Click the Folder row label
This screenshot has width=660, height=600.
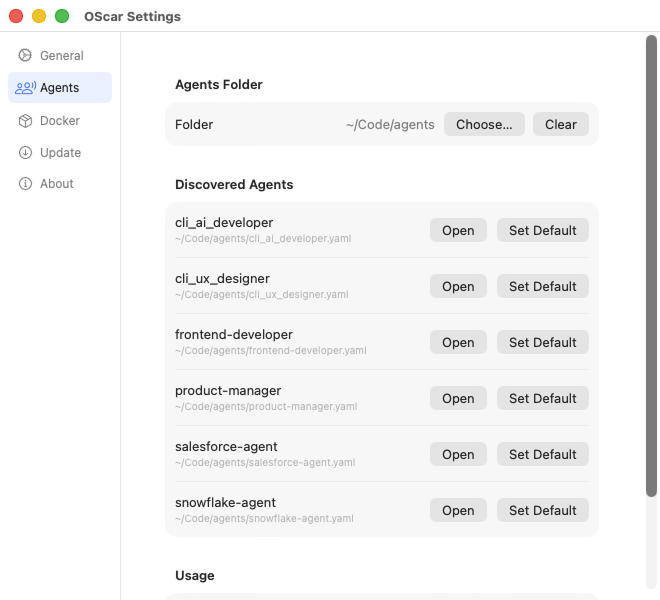pos(194,125)
